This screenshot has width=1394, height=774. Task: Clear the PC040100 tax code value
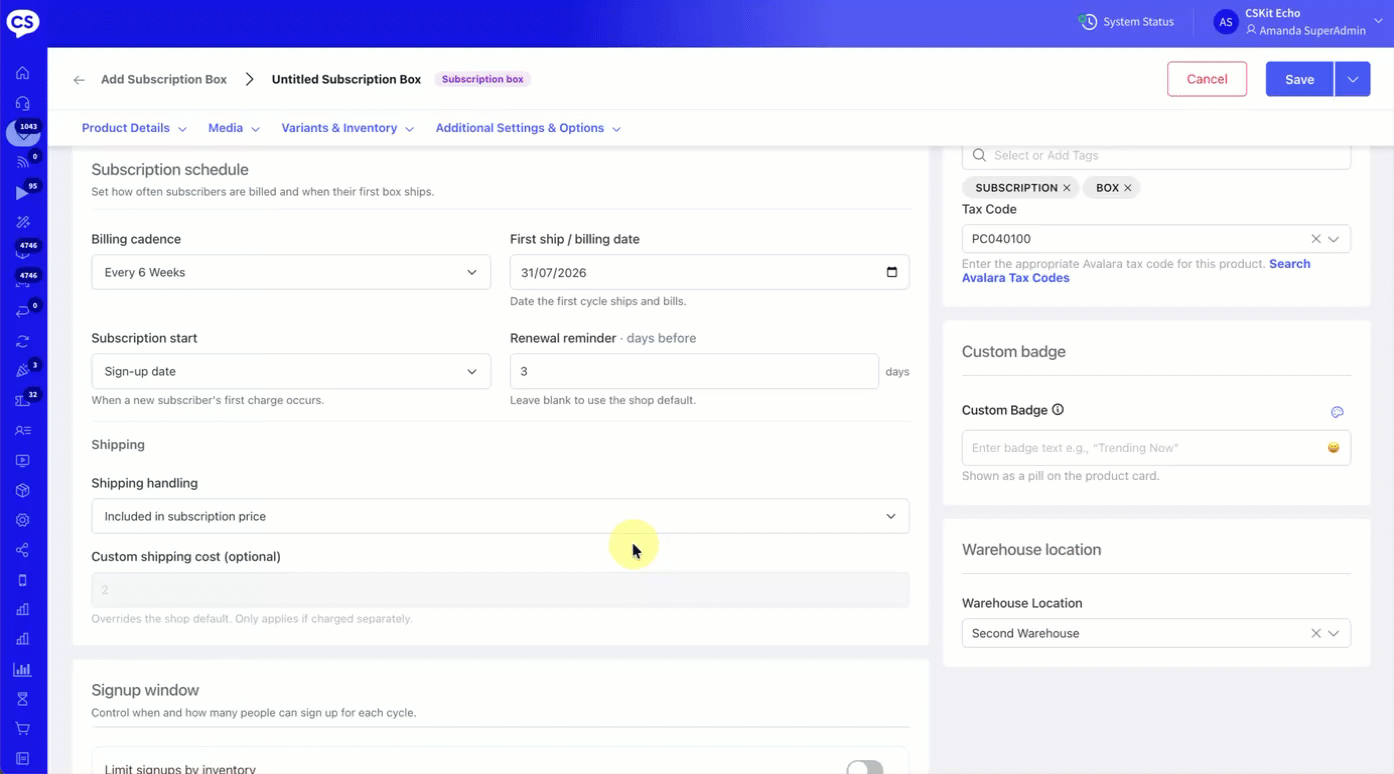coord(1316,239)
